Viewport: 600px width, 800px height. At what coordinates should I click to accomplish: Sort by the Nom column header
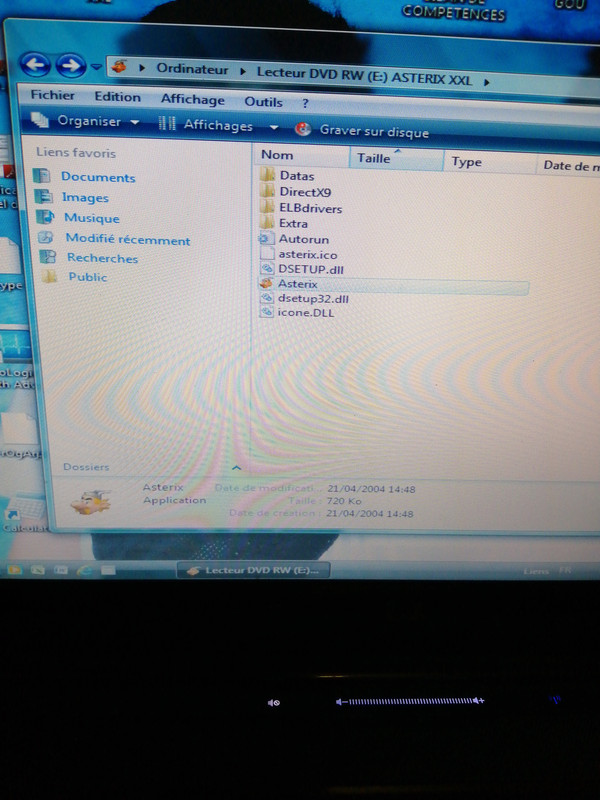(x=301, y=155)
